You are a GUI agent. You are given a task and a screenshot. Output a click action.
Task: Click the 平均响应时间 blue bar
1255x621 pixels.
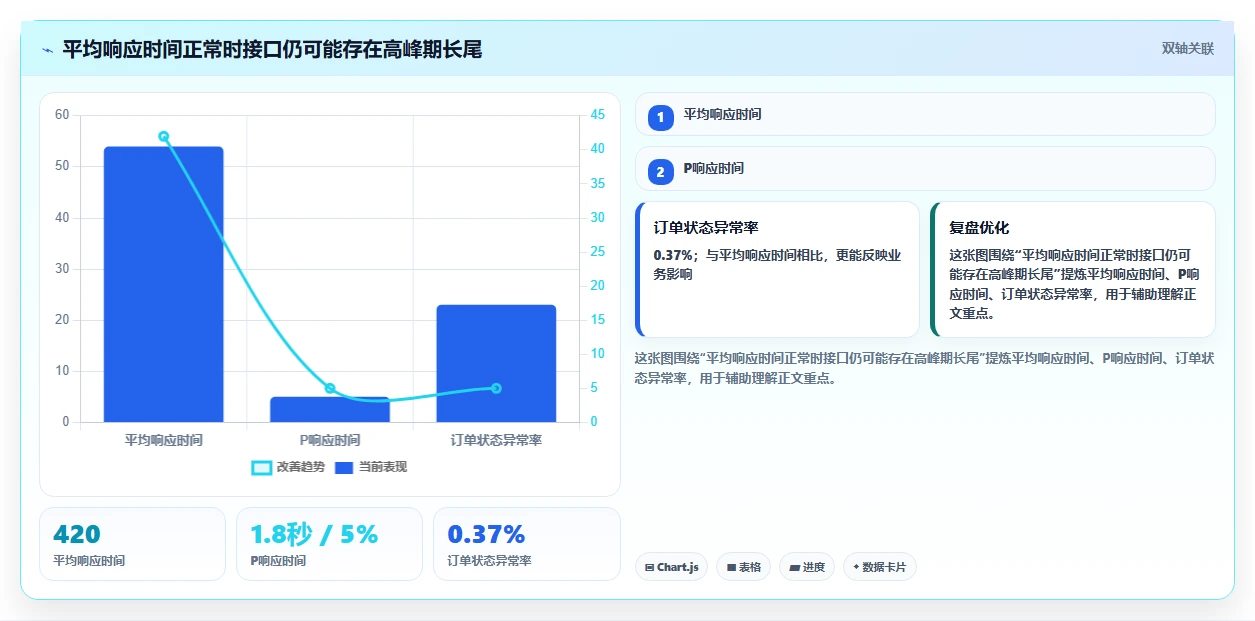click(x=163, y=284)
